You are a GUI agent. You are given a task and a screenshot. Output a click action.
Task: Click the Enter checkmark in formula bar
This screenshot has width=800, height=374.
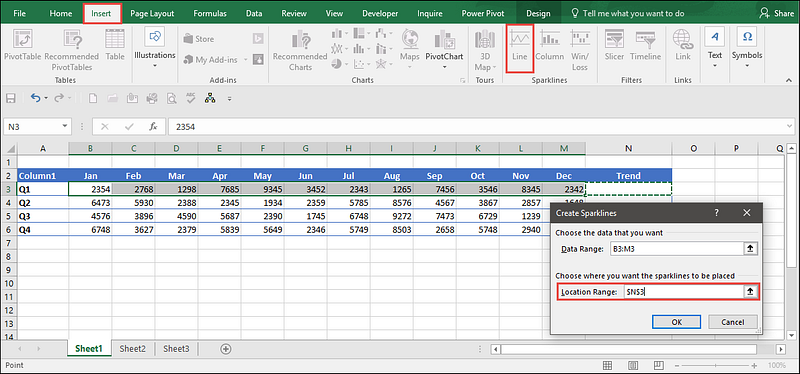(129, 127)
